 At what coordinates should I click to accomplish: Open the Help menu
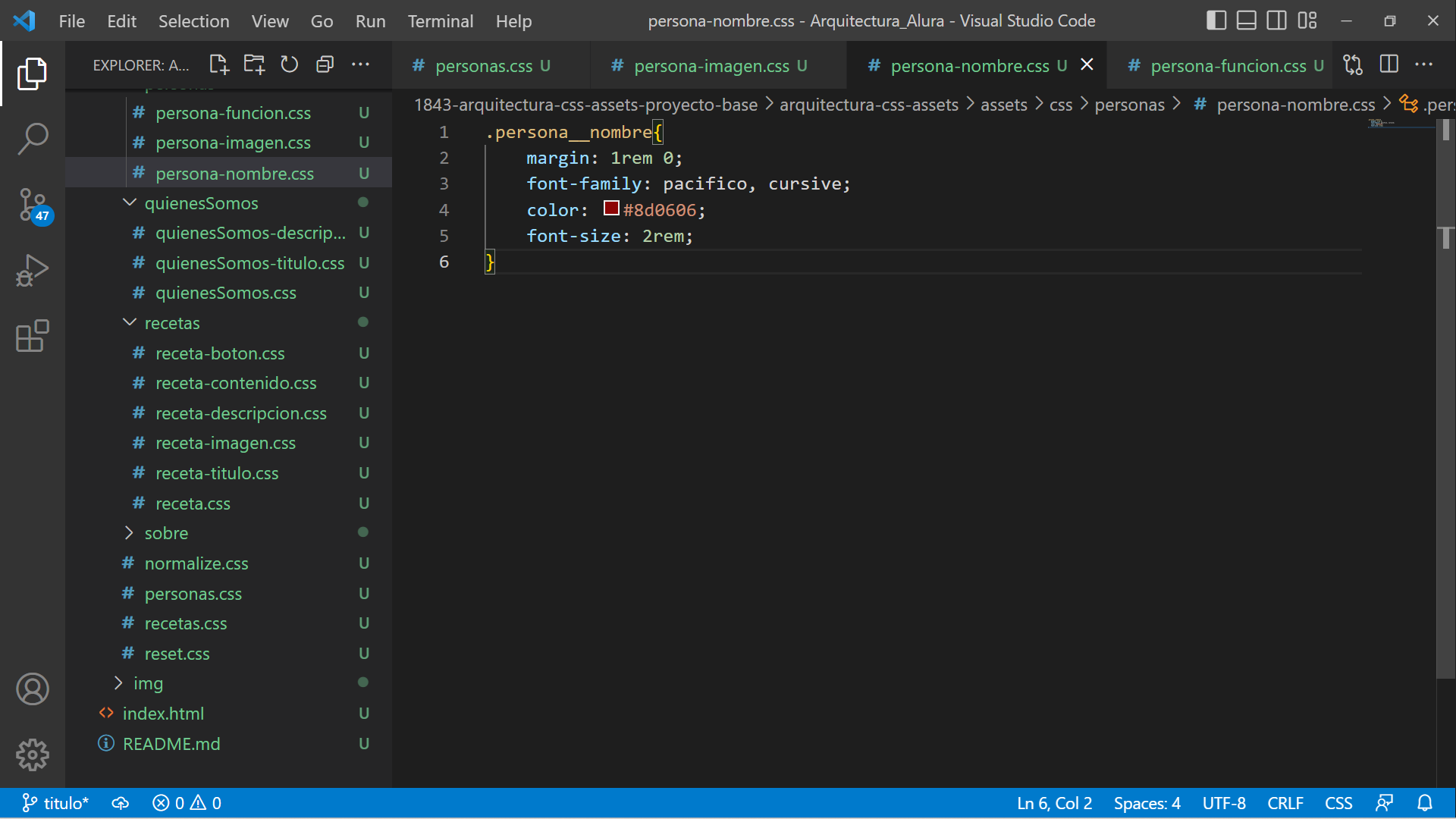coord(513,20)
